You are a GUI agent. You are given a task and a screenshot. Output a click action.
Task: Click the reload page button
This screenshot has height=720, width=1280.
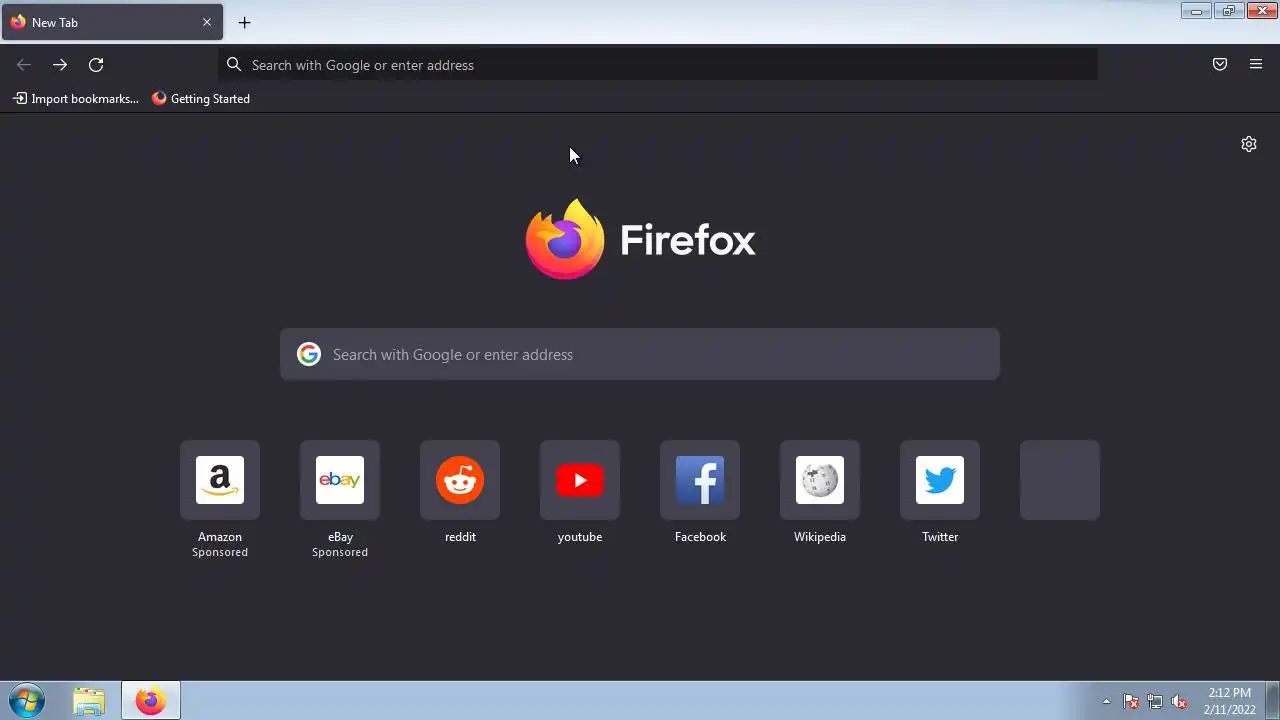coord(96,65)
